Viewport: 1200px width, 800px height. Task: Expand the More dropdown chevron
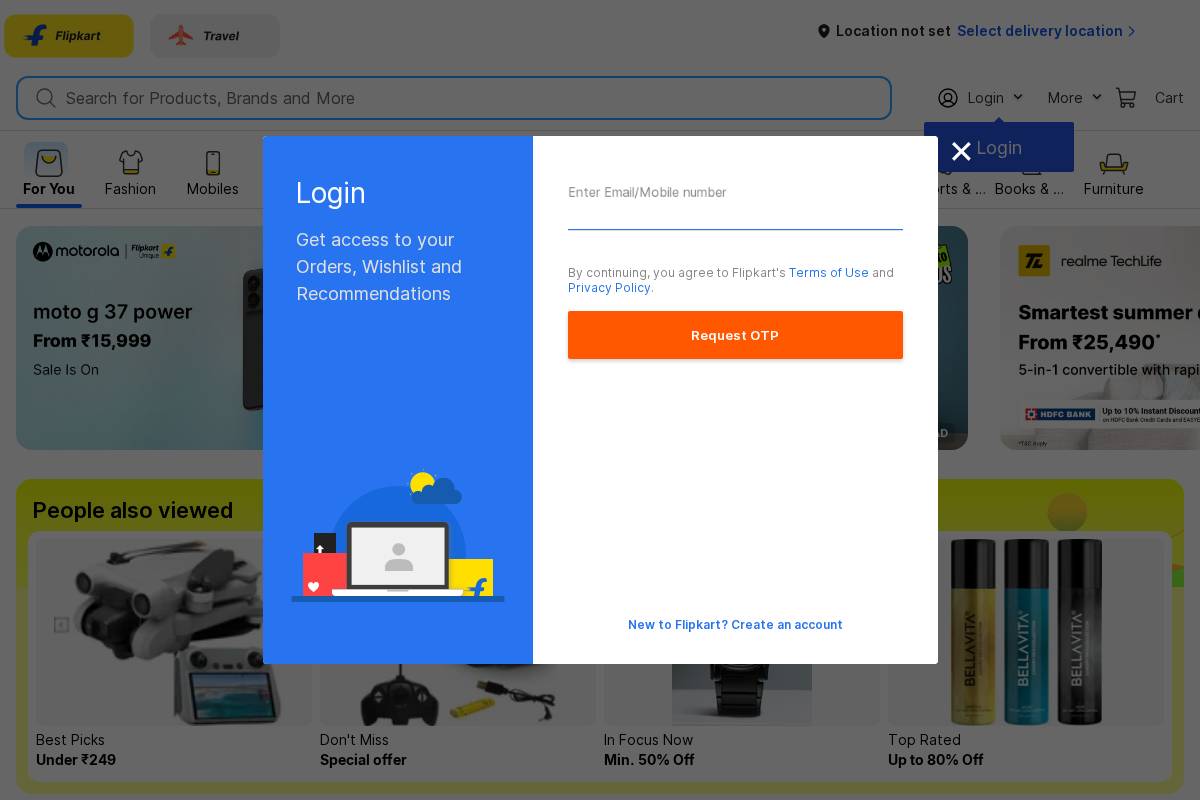click(1096, 98)
